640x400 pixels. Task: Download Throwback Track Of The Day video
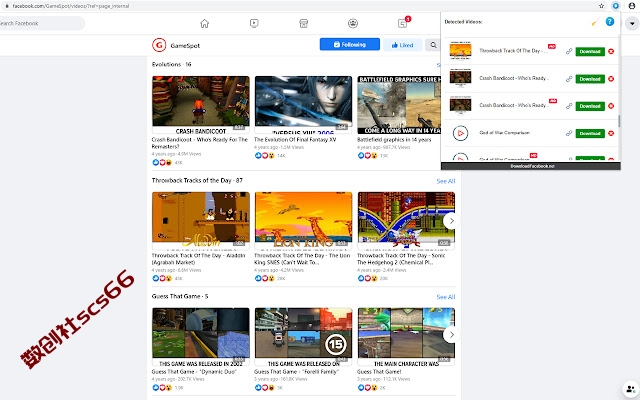click(x=590, y=51)
